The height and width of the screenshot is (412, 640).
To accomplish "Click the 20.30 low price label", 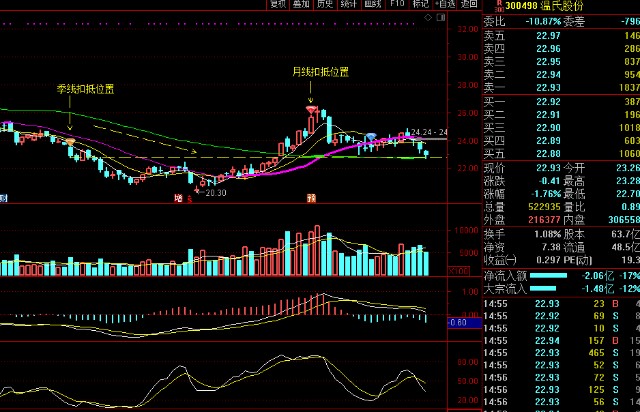I will (216, 193).
